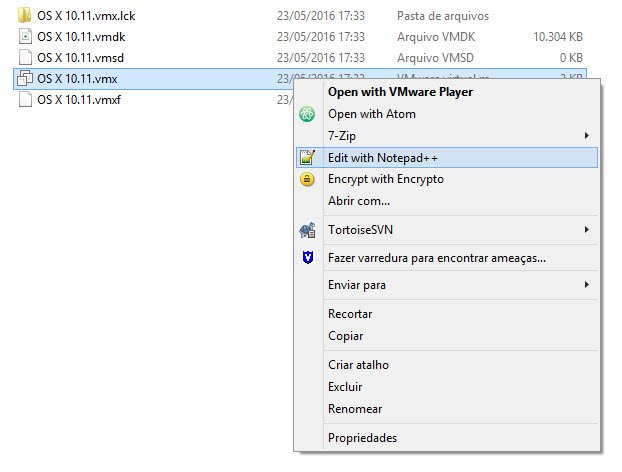Click the OS X 10.11.vmdk file icon
Viewport: 622px width, 472px height.
tap(25, 36)
